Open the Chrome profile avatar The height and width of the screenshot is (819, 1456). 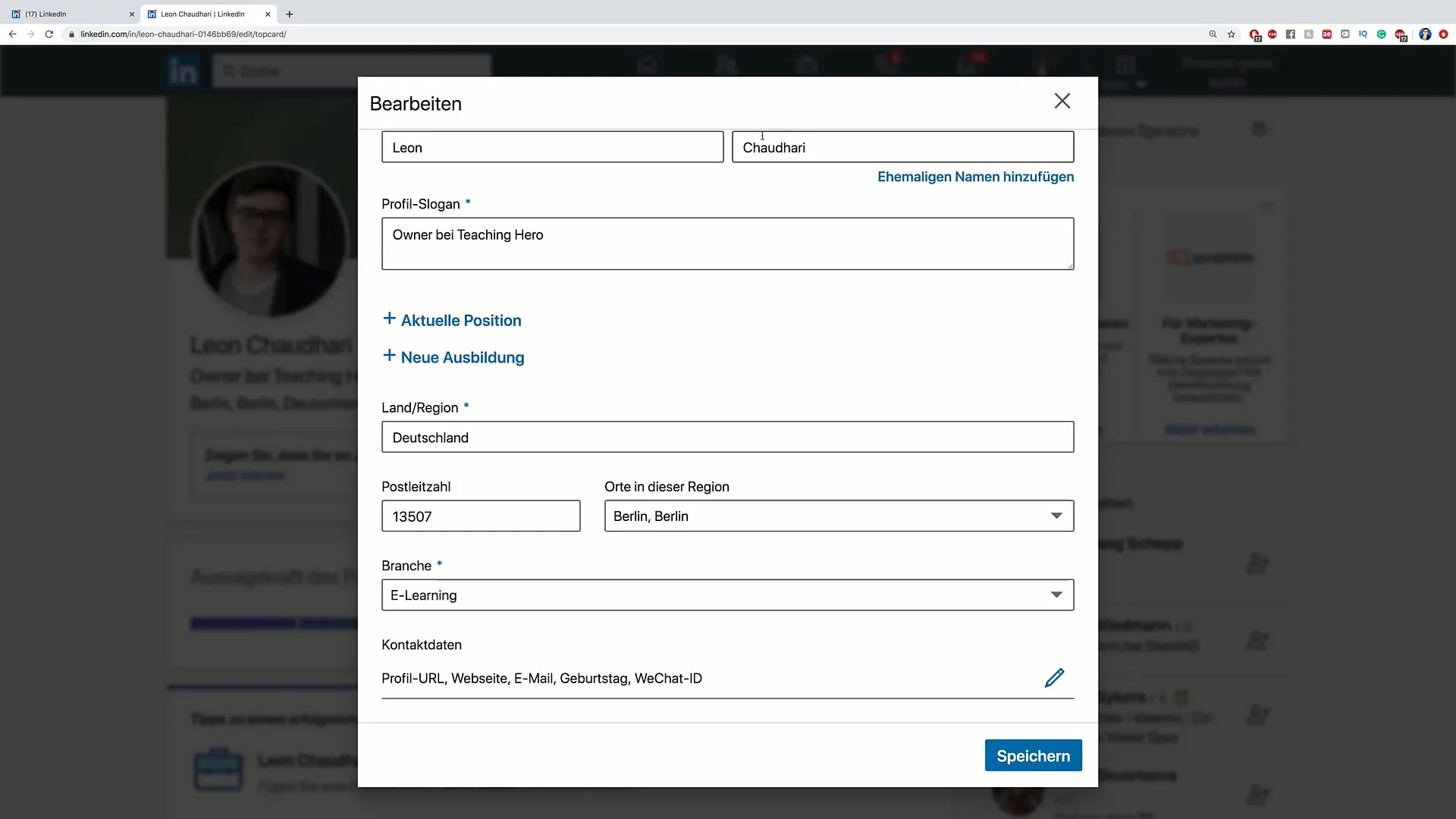(x=1424, y=34)
